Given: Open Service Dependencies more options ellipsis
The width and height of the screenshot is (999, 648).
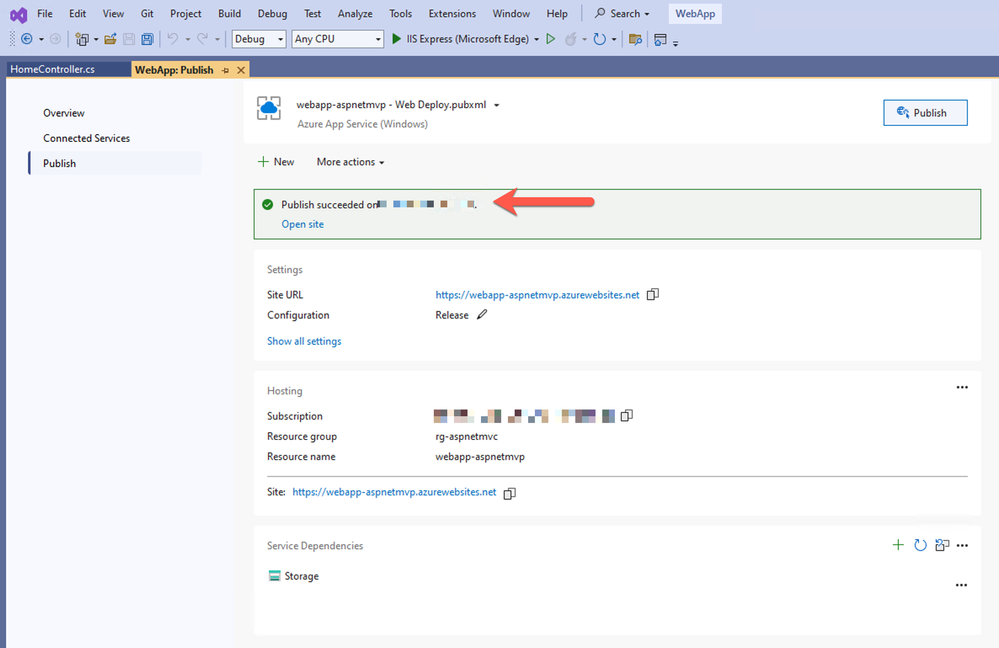Looking at the screenshot, I should (962, 545).
